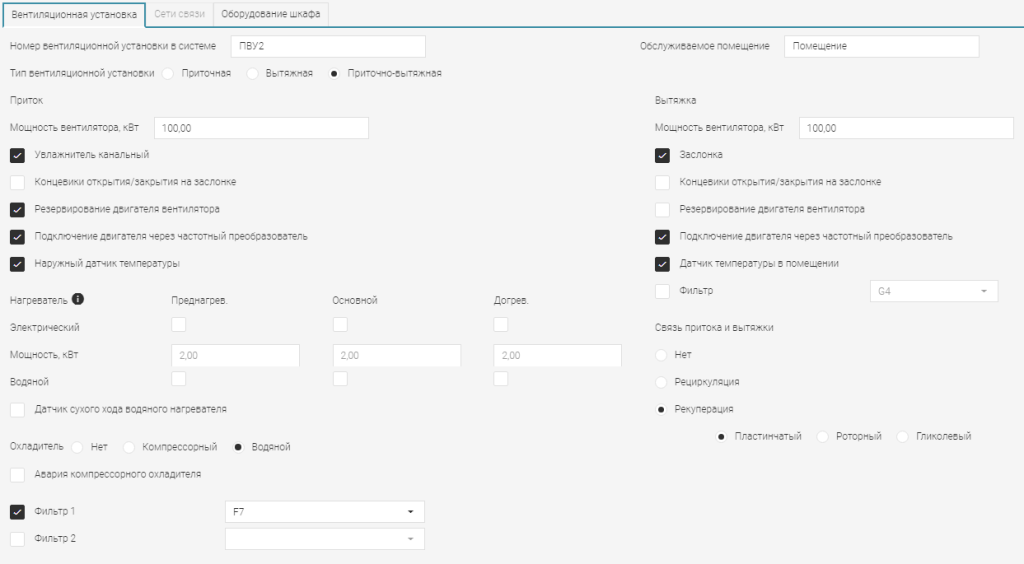Image resolution: width=1024 pixels, height=564 pixels.
Task: Disable the Заслонка checkbox in Вытяжка
Action: click(x=662, y=155)
